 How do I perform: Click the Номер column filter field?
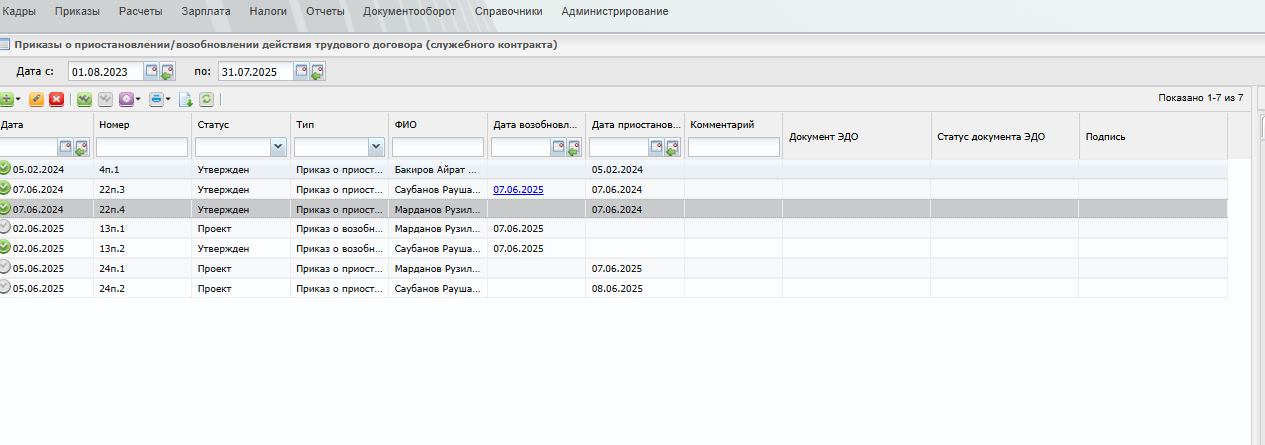click(x=142, y=147)
